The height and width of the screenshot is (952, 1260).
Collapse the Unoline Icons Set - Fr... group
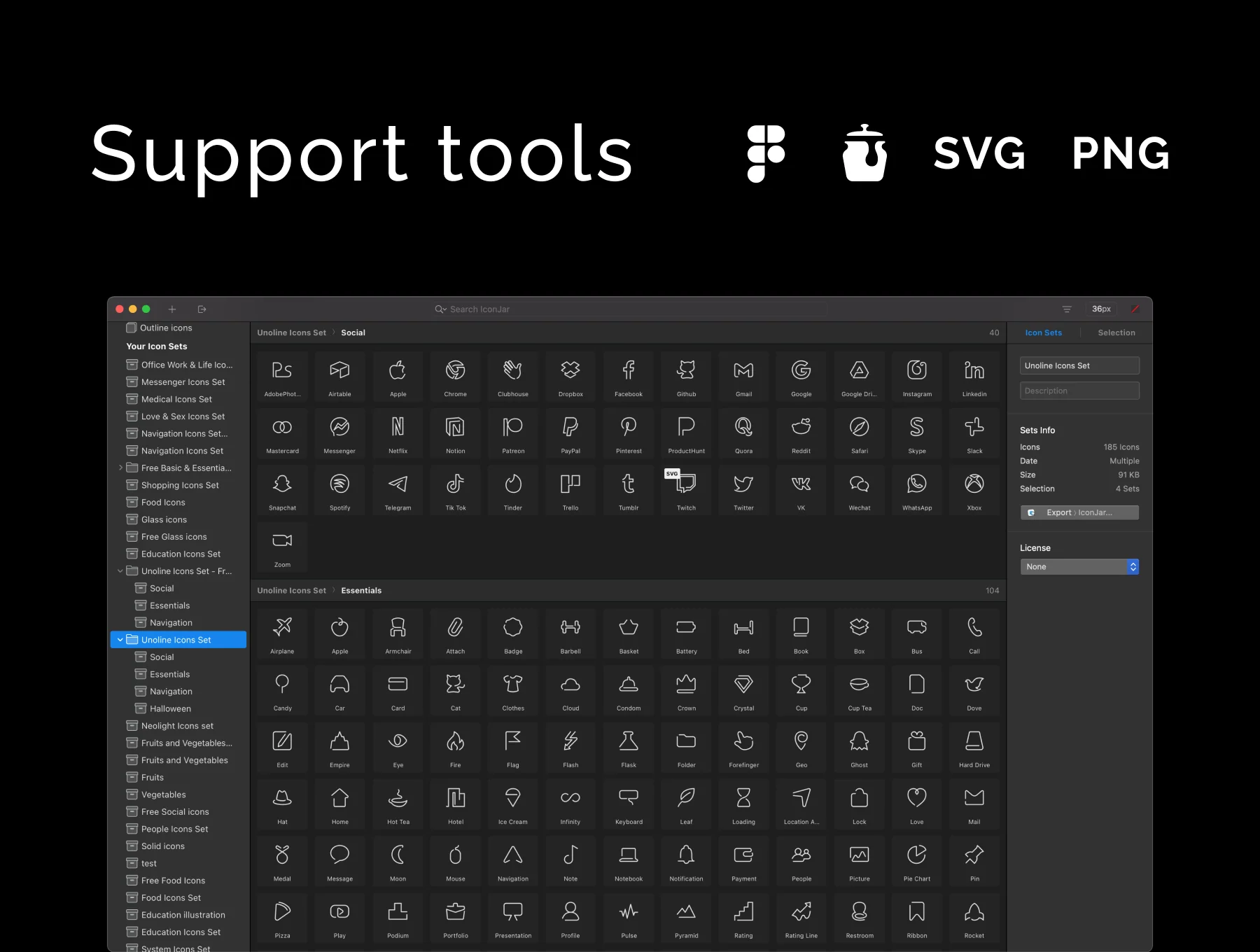click(x=120, y=571)
